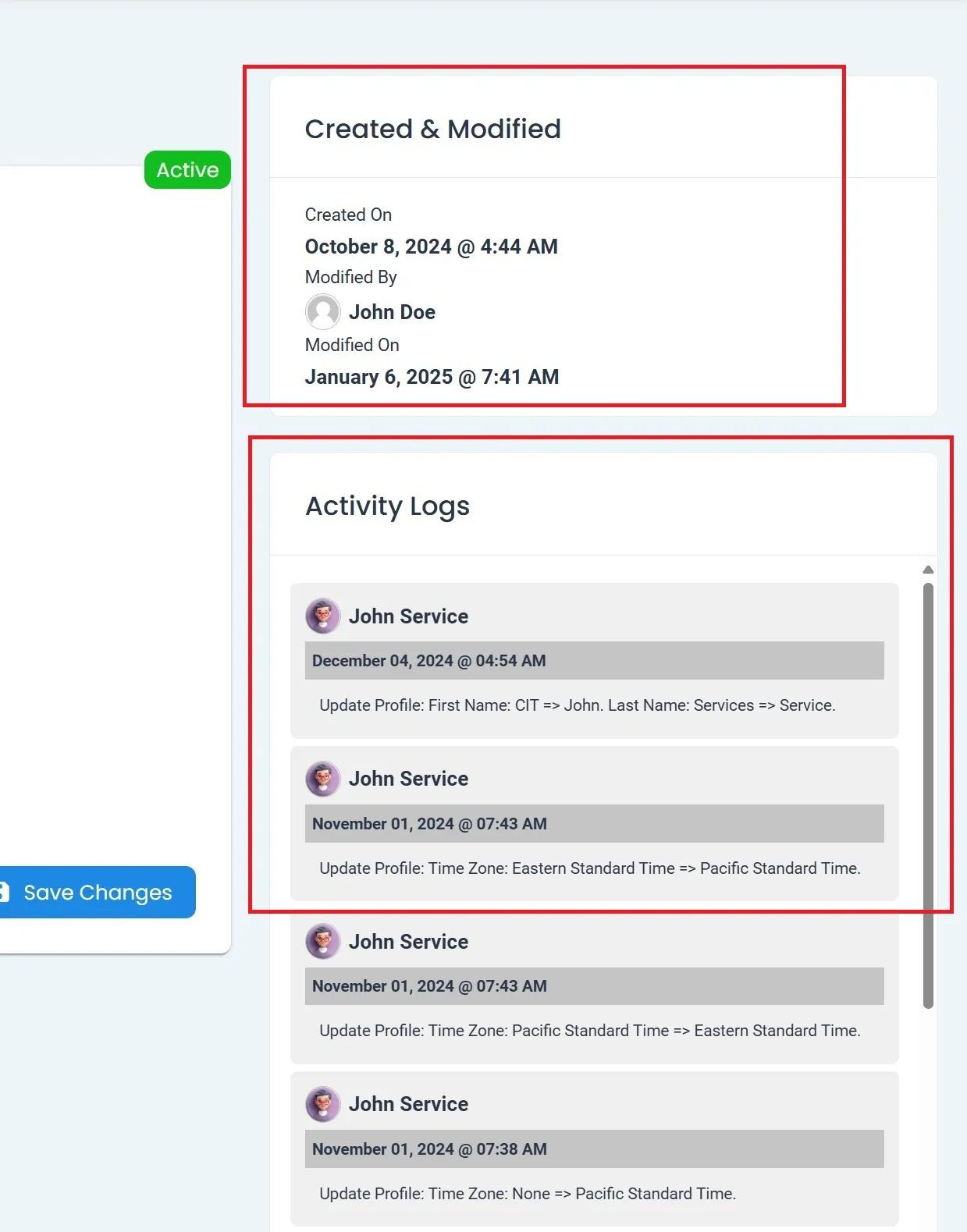The height and width of the screenshot is (1232, 967).
Task: Open the John Doe modifier name
Action: coord(392,312)
